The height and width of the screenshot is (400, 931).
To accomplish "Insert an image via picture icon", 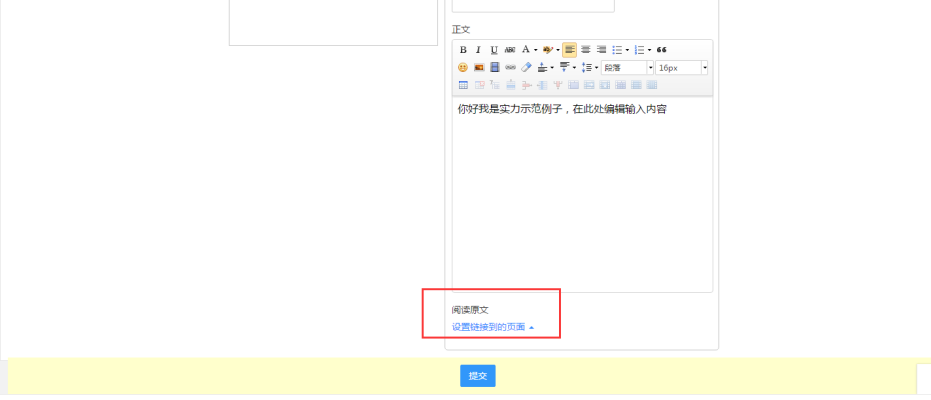I will tap(479, 68).
